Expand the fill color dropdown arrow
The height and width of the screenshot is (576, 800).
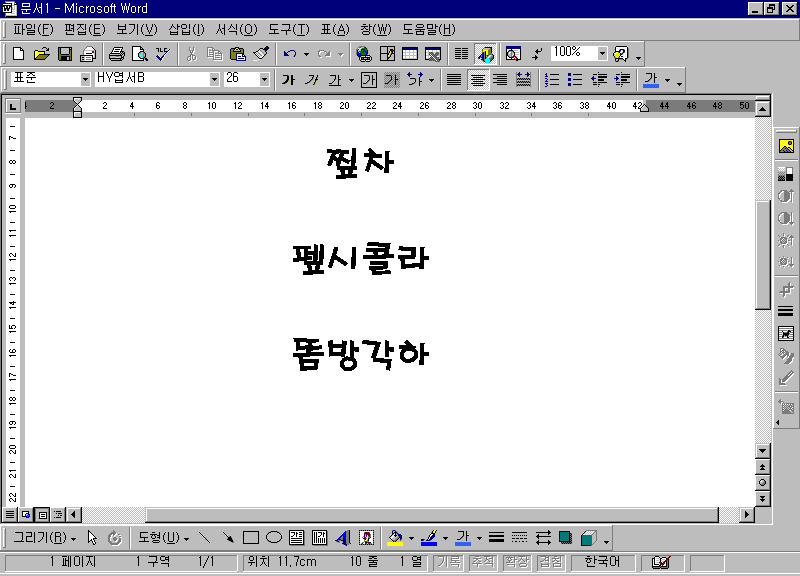[411, 538]
